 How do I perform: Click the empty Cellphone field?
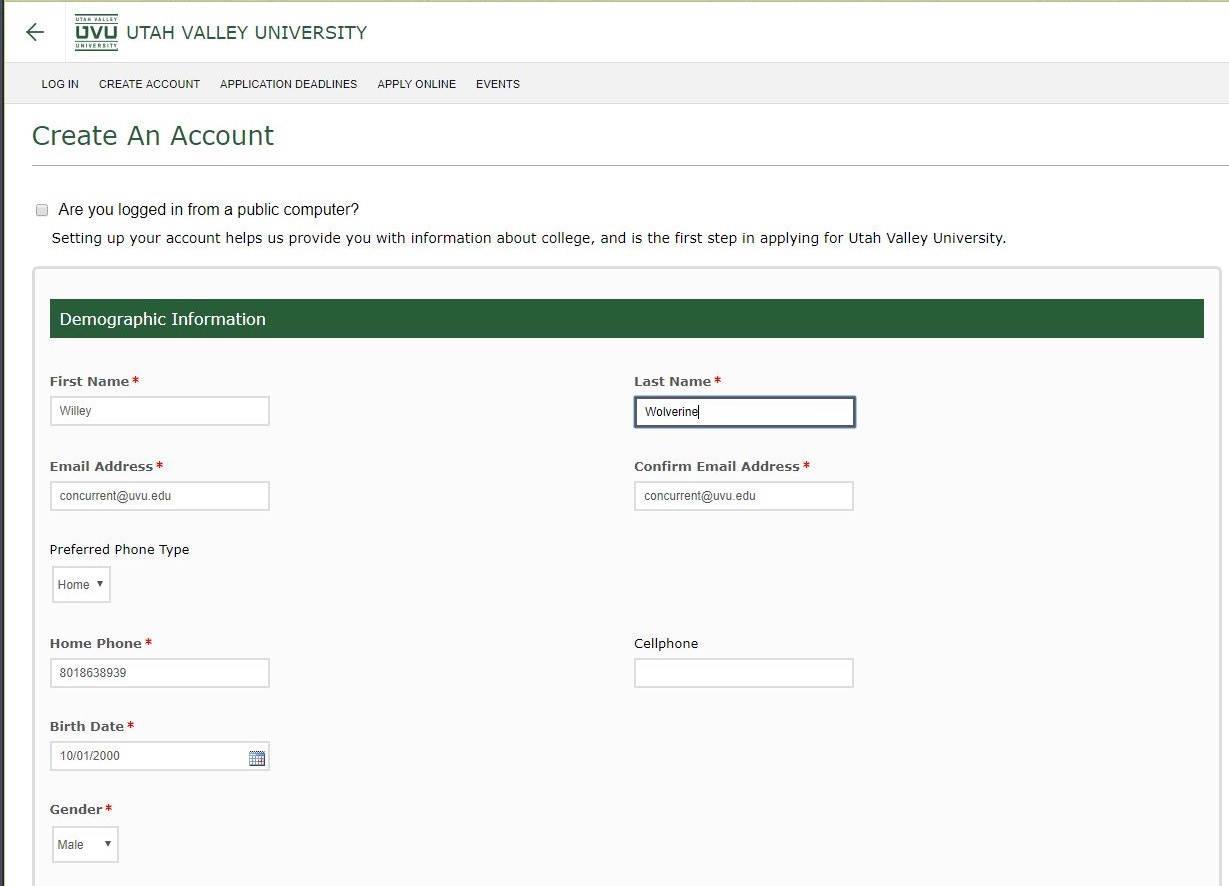tap(744, 673)
